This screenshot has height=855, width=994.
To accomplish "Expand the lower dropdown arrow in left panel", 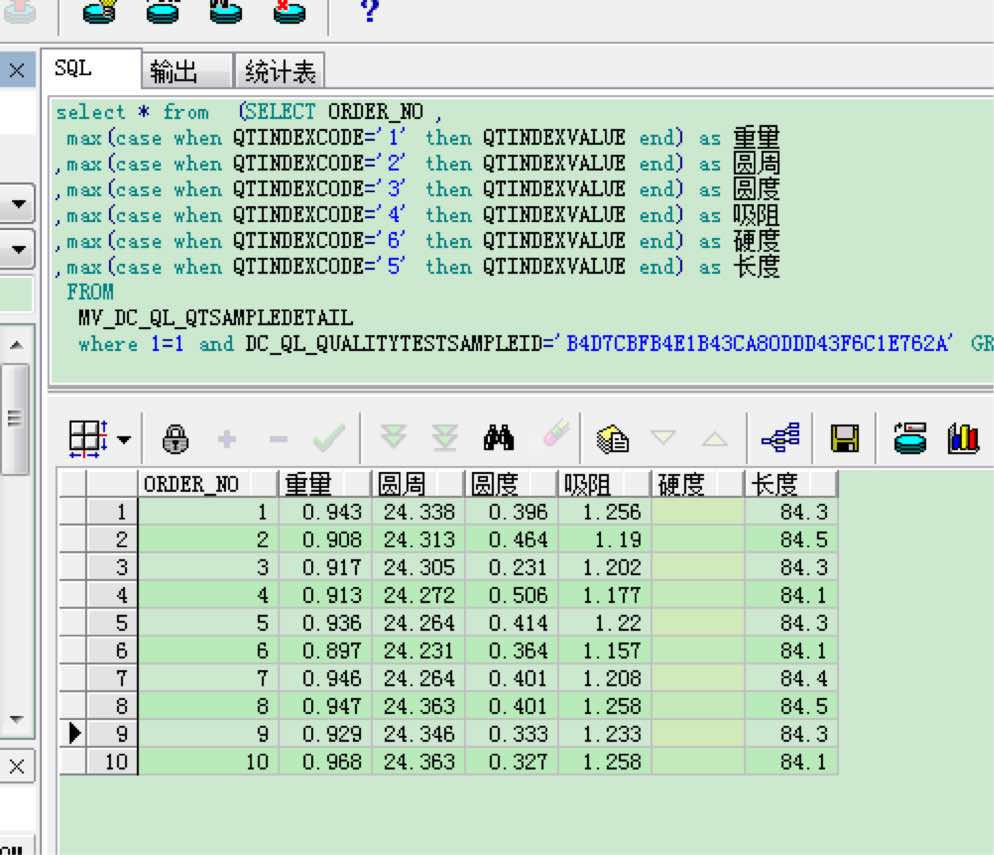I will (x=18, y=249).
